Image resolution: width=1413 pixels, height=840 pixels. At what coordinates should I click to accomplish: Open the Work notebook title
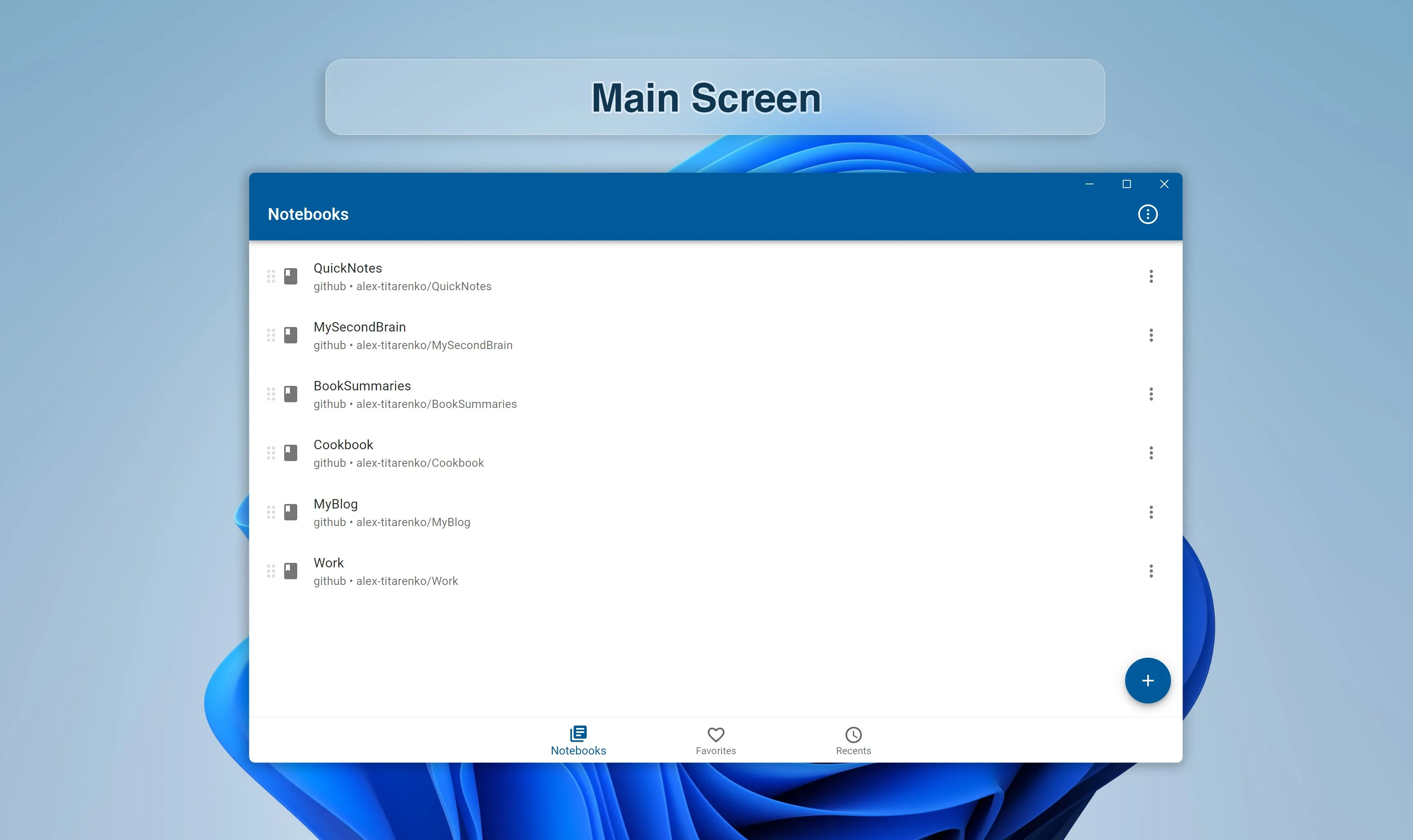[328, 563]
